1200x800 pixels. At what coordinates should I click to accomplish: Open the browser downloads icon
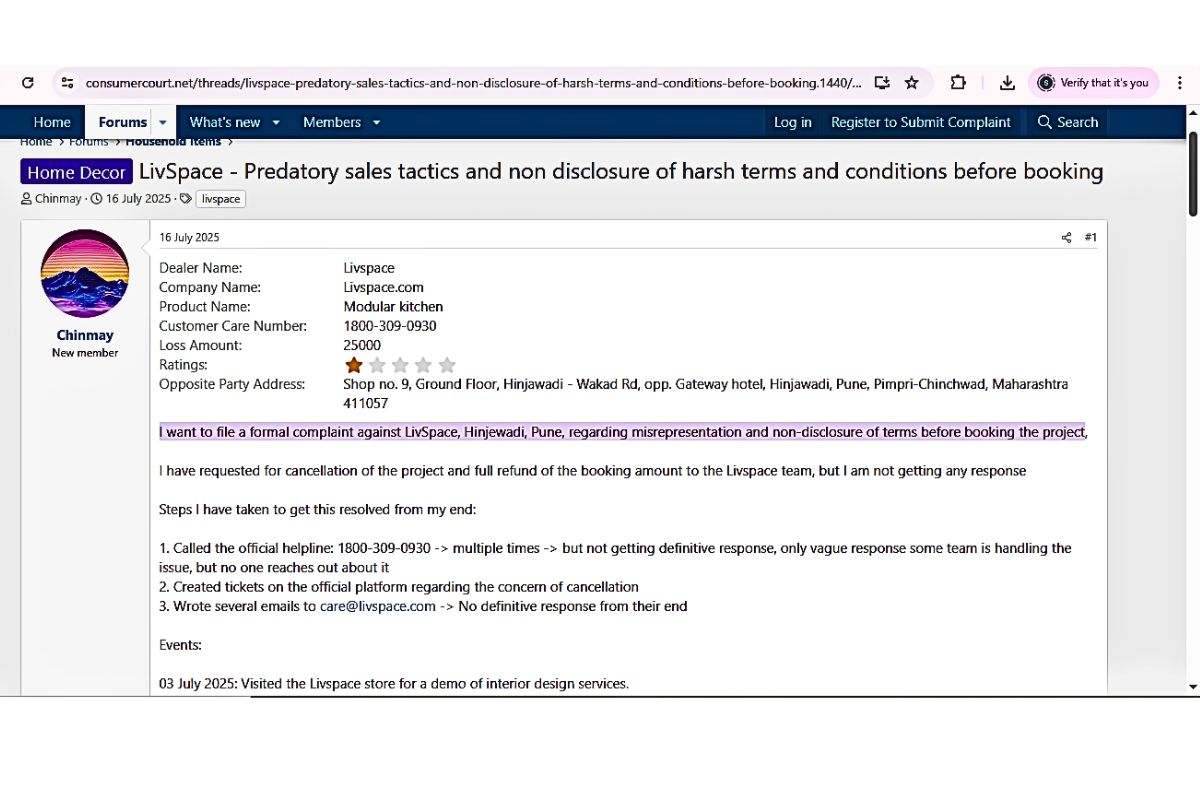1007,83
